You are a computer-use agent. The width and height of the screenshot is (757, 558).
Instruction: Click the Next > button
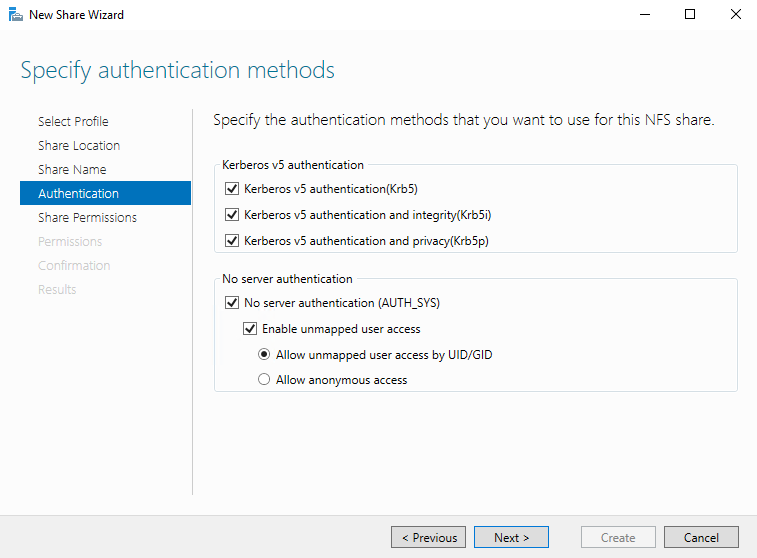coord(511,537)
